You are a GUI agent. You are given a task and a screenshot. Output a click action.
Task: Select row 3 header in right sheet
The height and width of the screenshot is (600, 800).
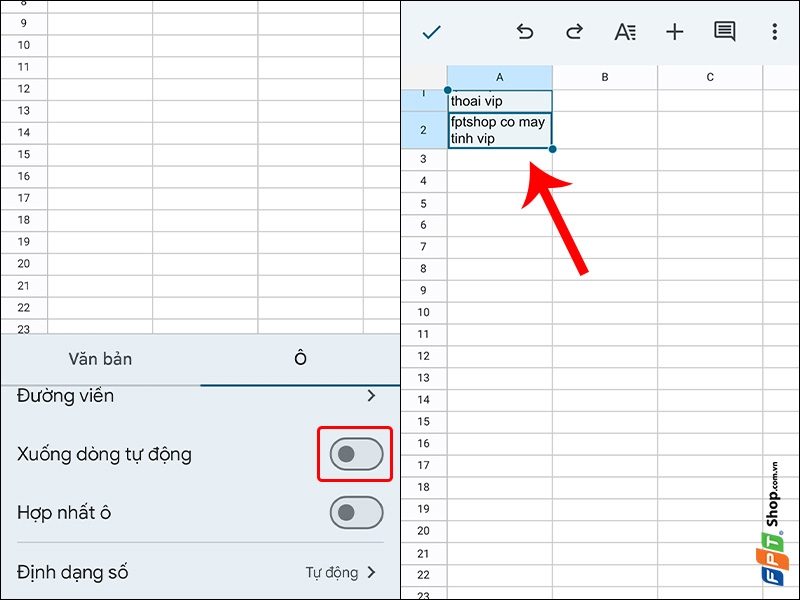[423, 159]
